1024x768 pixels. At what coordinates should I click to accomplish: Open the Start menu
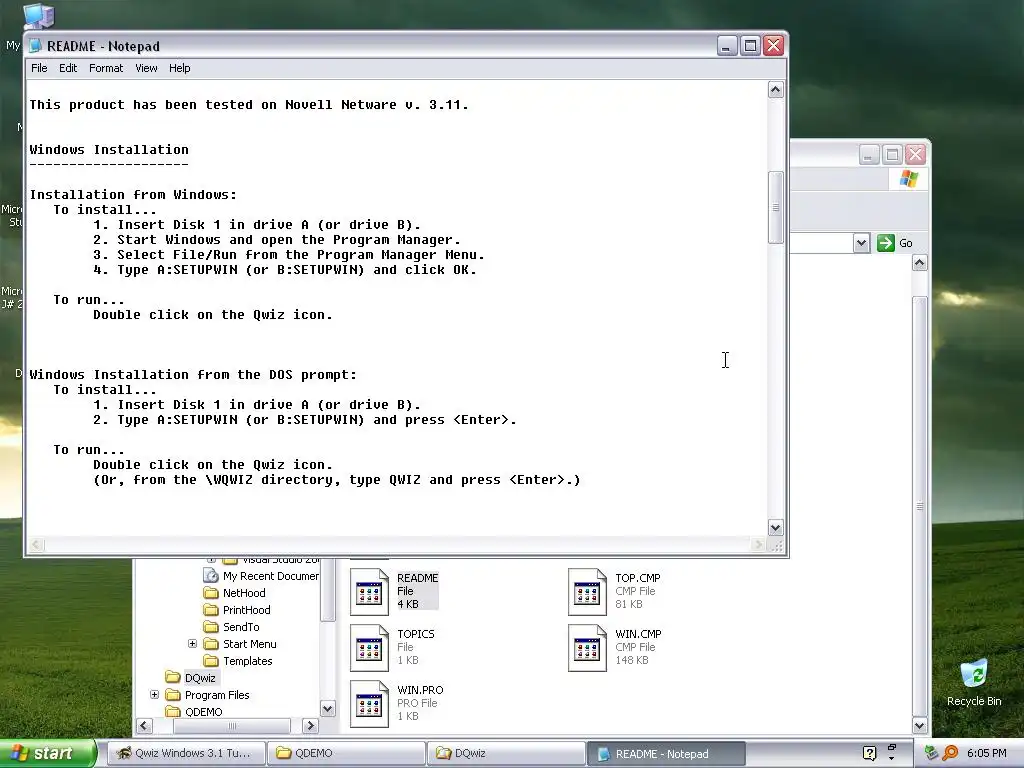47,753
